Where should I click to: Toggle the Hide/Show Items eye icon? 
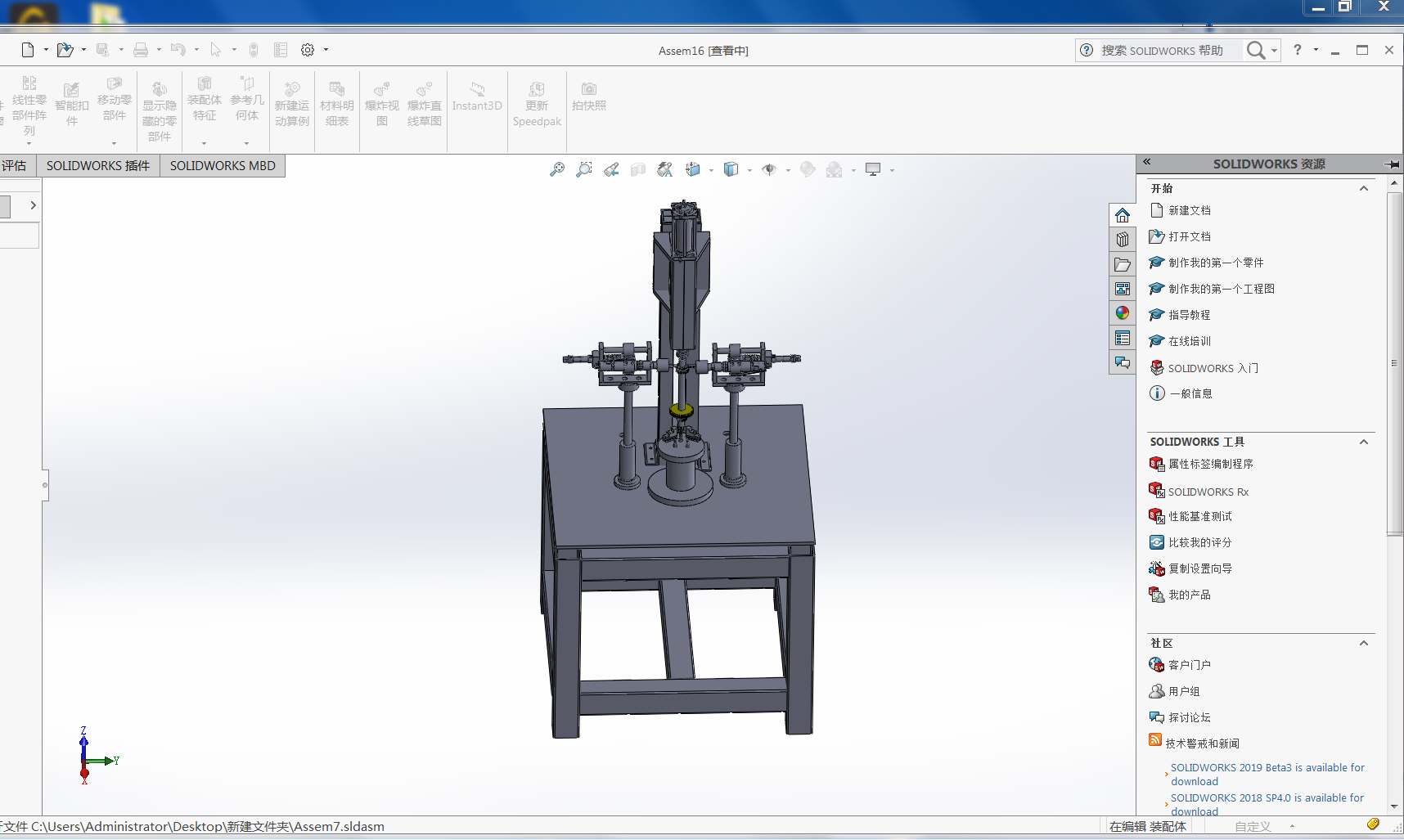coord(769,169)
